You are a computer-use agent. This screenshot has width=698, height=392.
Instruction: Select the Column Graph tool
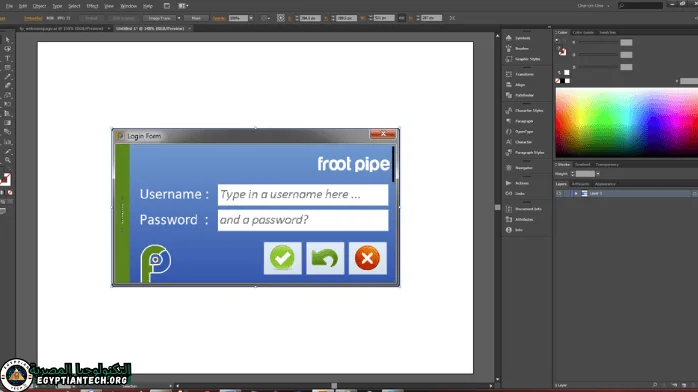[8, 142]
